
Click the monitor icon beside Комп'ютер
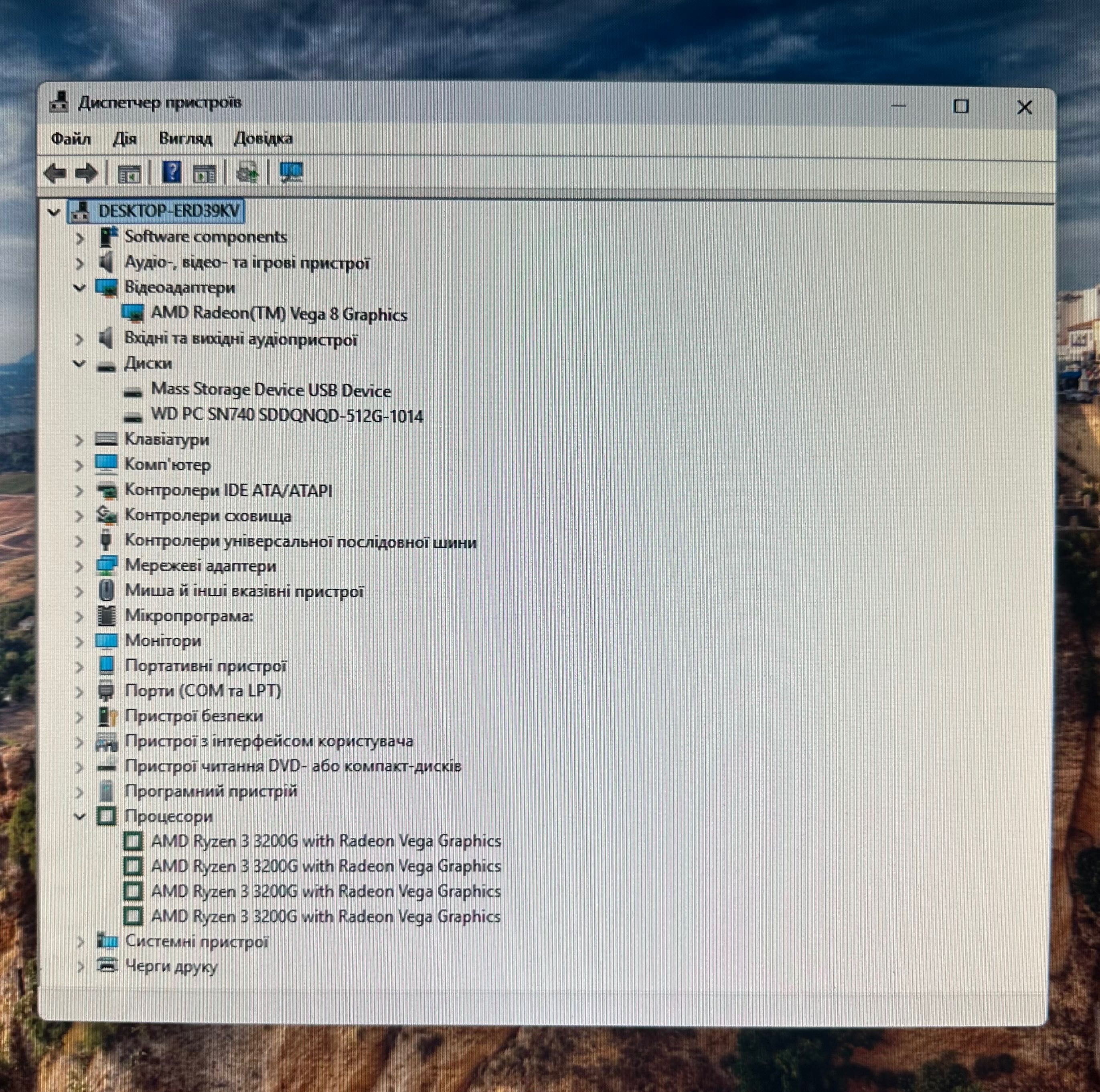pyautogui.click(x=106, y=464)
